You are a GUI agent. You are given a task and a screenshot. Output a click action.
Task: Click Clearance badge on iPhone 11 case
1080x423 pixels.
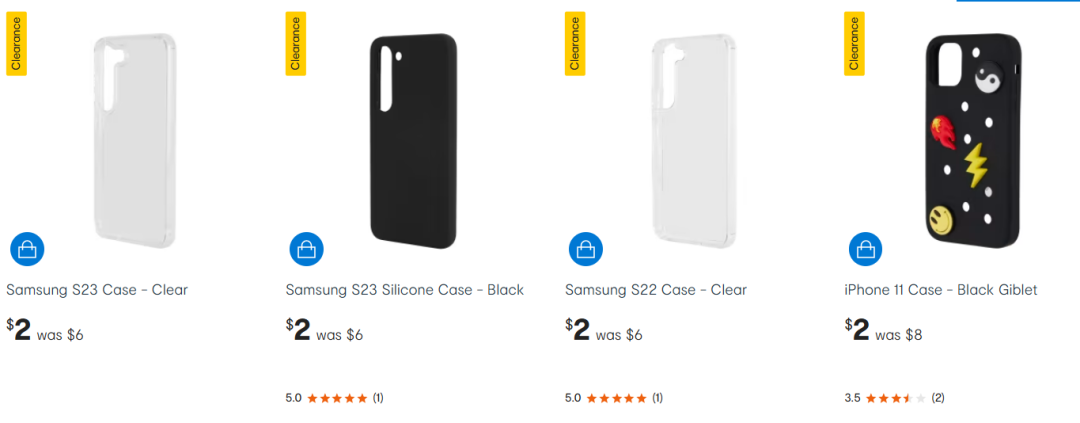854,44
